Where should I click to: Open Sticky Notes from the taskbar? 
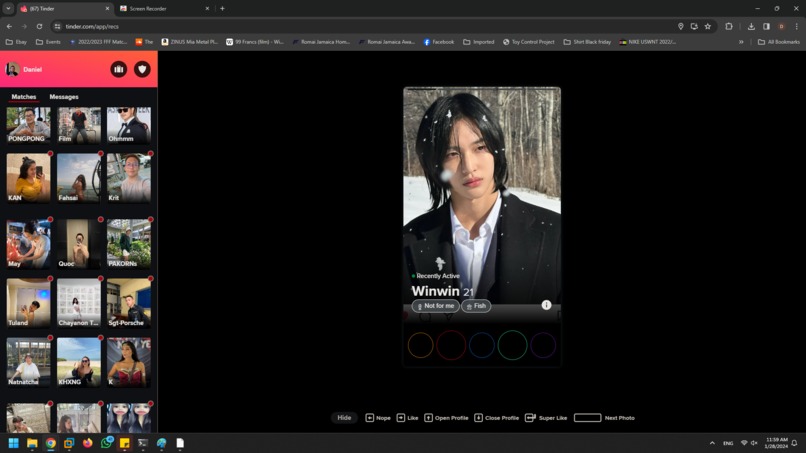tap(125, 443)
